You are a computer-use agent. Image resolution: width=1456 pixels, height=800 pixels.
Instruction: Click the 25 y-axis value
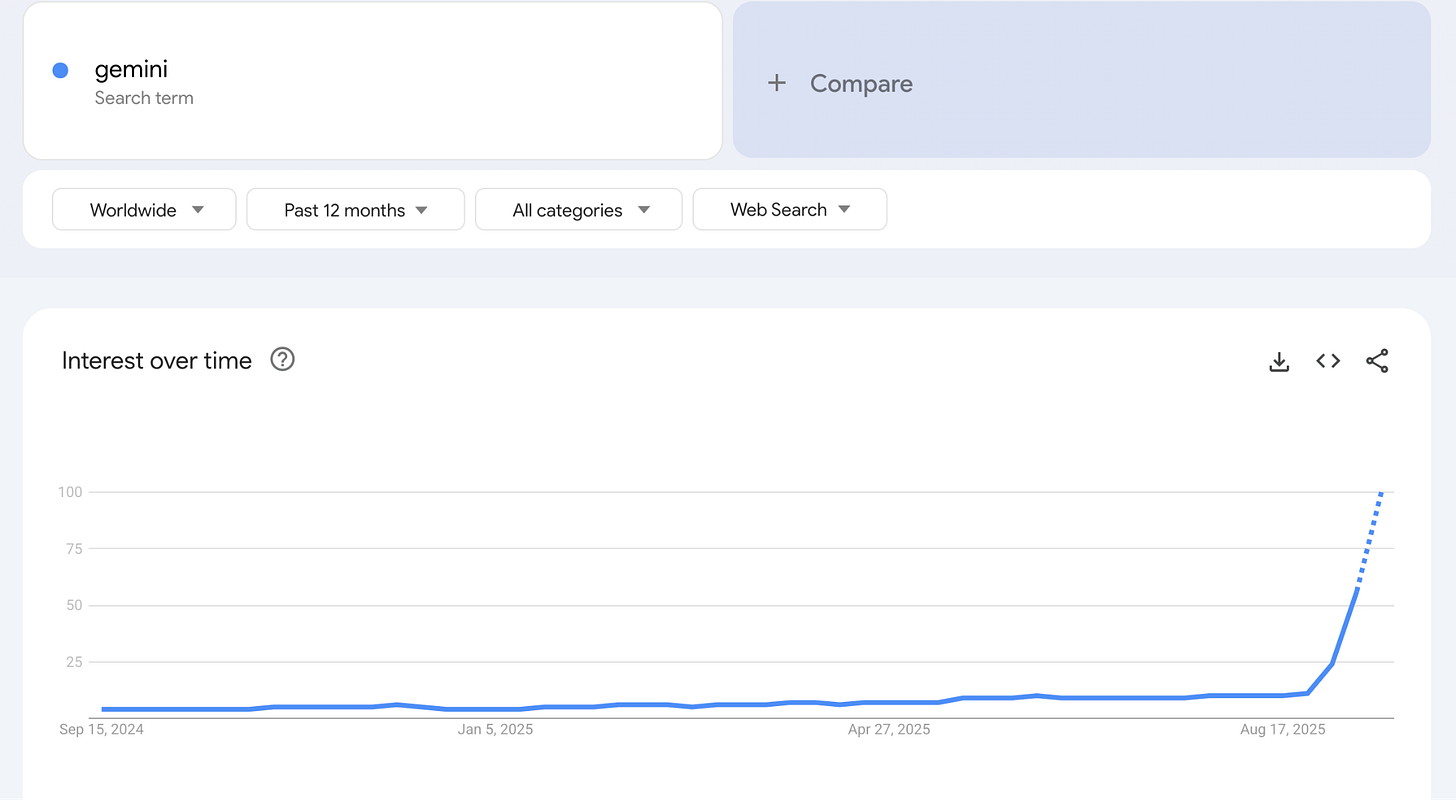(74, 662)
